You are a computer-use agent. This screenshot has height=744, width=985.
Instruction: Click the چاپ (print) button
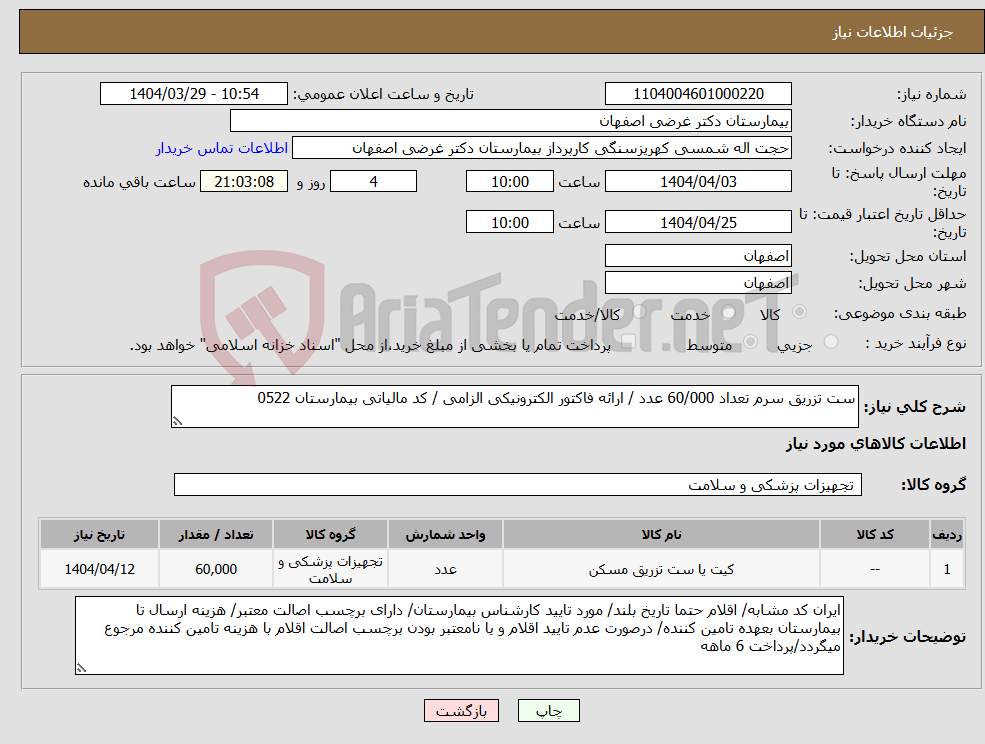(x=548, y=711)
